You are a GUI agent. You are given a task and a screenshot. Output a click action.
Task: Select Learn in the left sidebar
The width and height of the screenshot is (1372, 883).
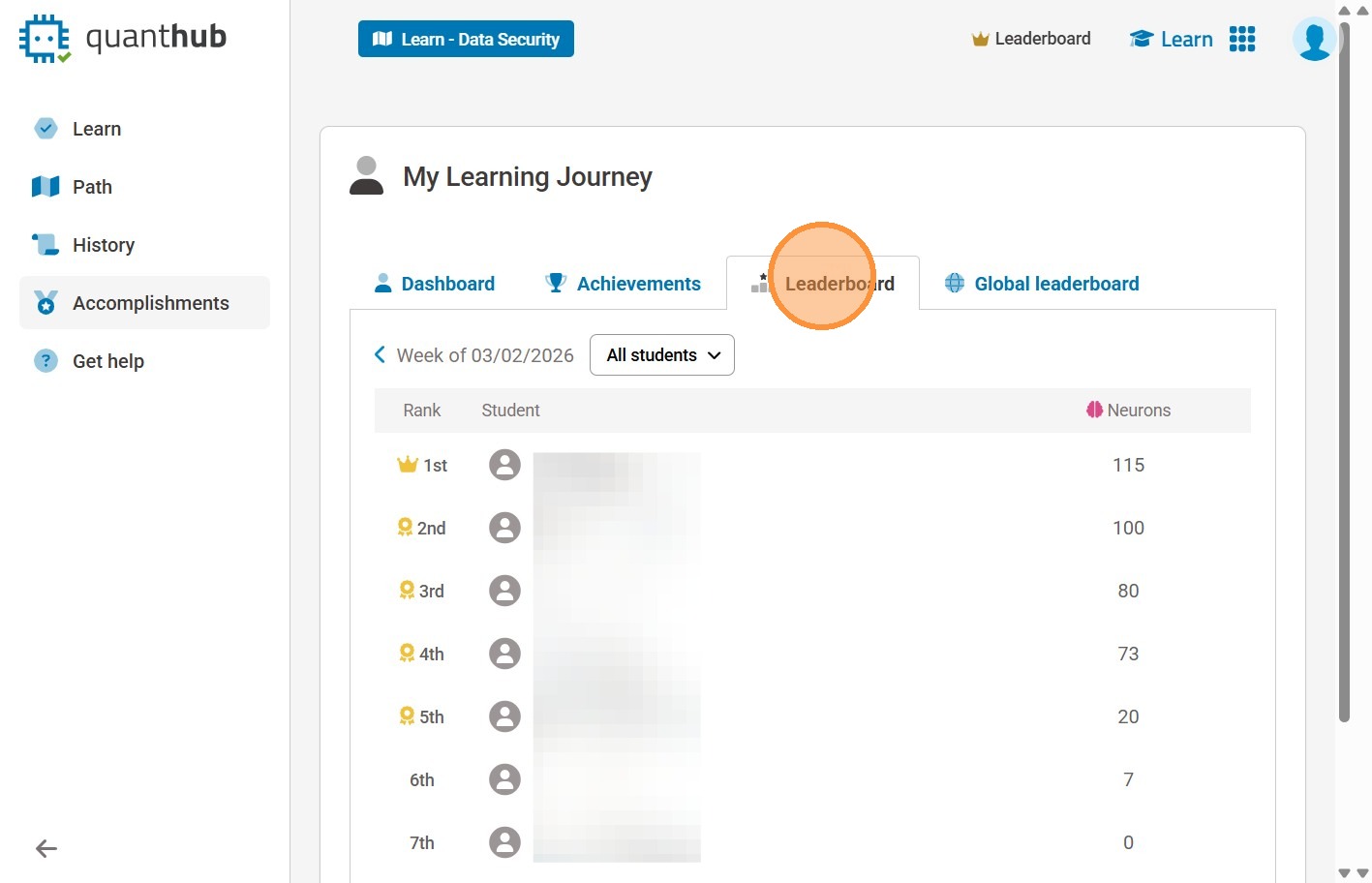pyautogui.click(x=96, y=129)
